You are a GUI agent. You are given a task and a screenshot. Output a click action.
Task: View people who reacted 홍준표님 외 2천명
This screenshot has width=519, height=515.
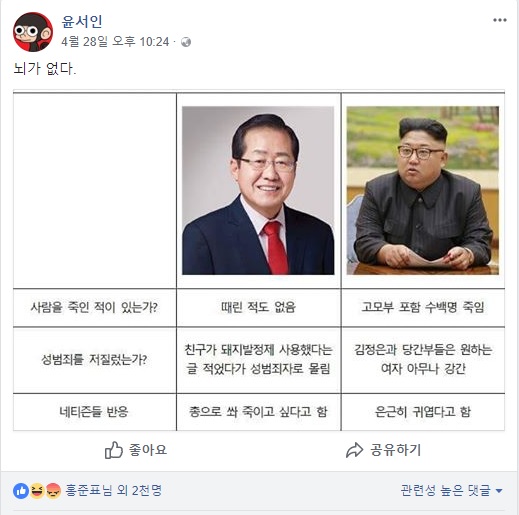coord(113,490)
